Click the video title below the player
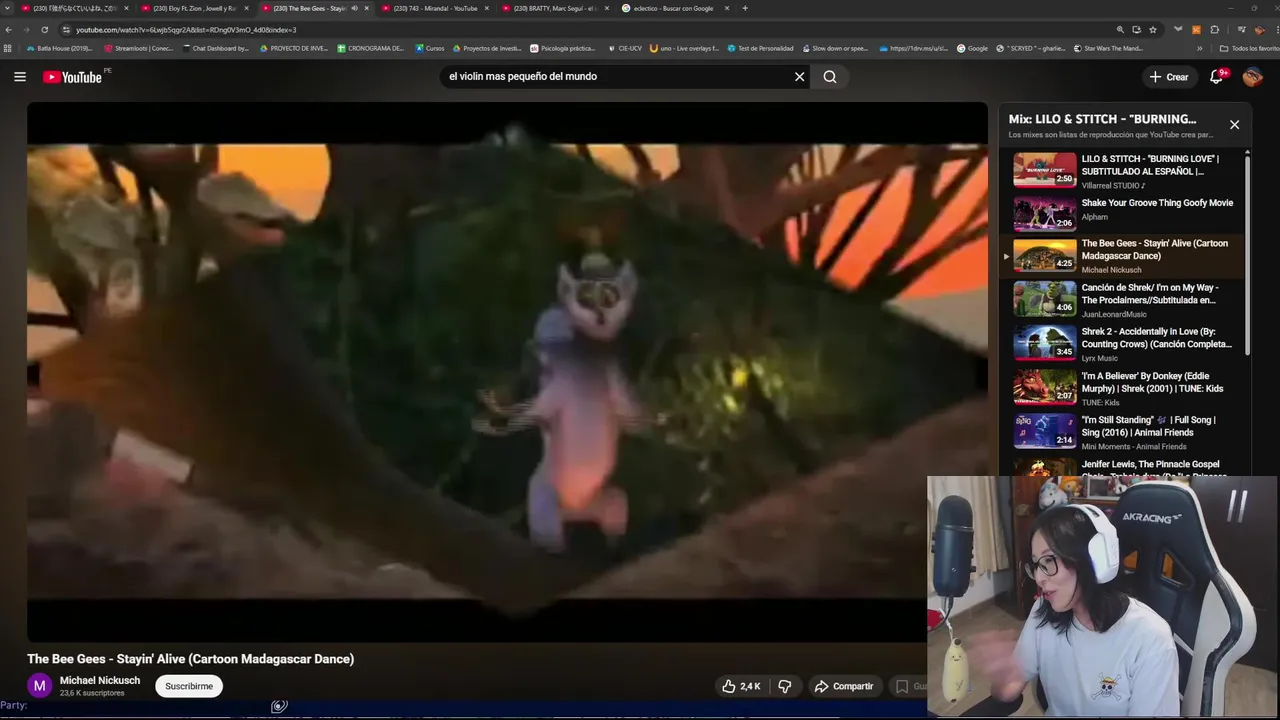The image size is (1280, 720). [191, 659]
